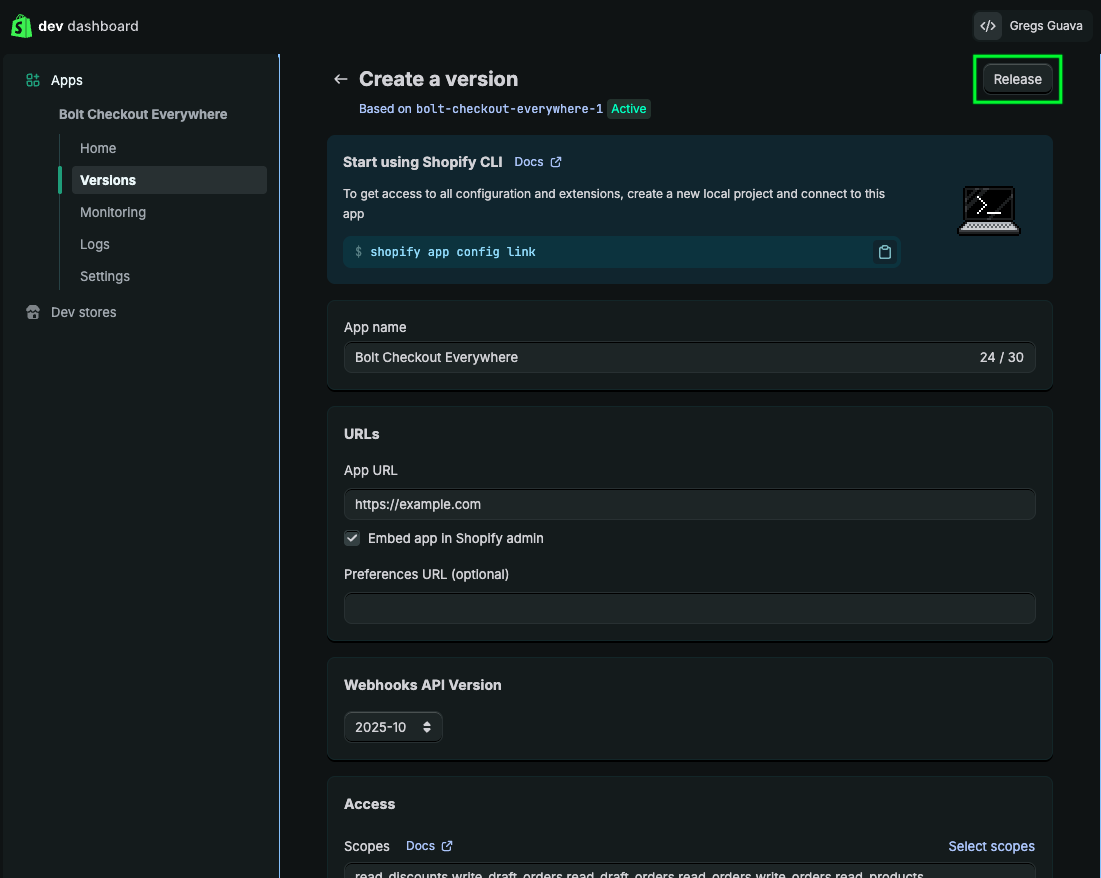Click the Preferences URL optional field
Viewport: 1101px width, 878px height.
point(689,608)
